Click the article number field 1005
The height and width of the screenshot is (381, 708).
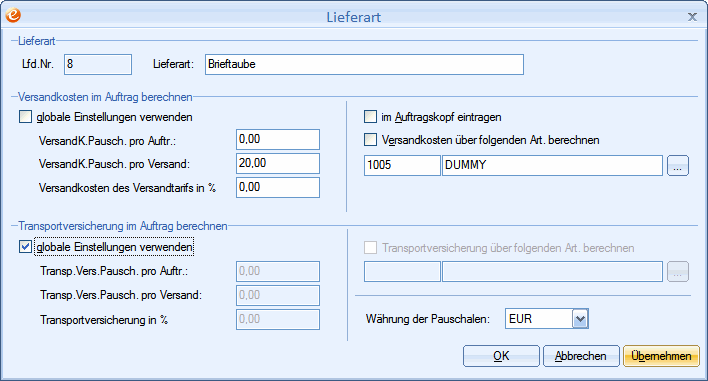coord(402,165)
